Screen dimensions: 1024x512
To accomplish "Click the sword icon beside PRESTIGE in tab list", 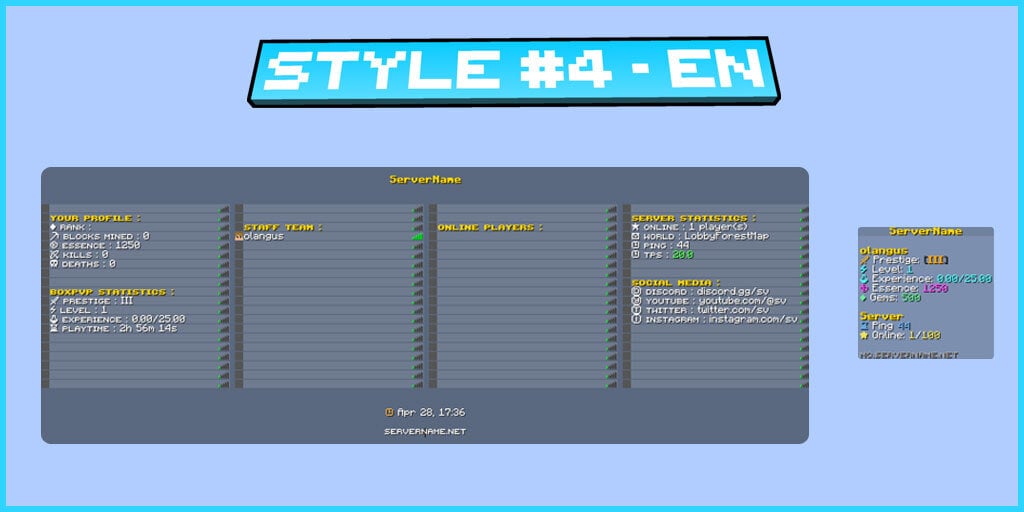I will [54, 301].
